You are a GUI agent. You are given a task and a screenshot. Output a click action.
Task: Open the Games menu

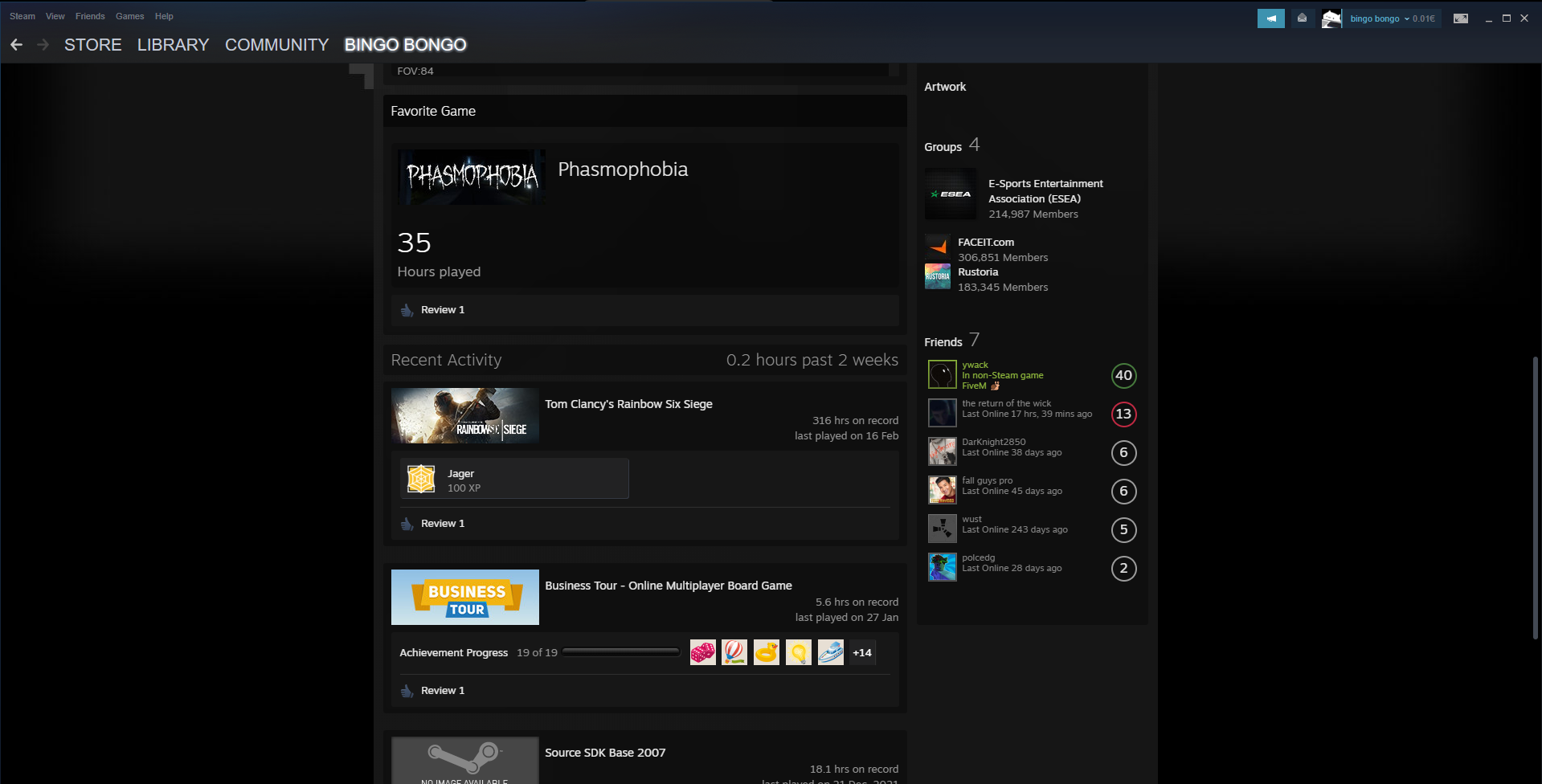(x=129, y=16)
